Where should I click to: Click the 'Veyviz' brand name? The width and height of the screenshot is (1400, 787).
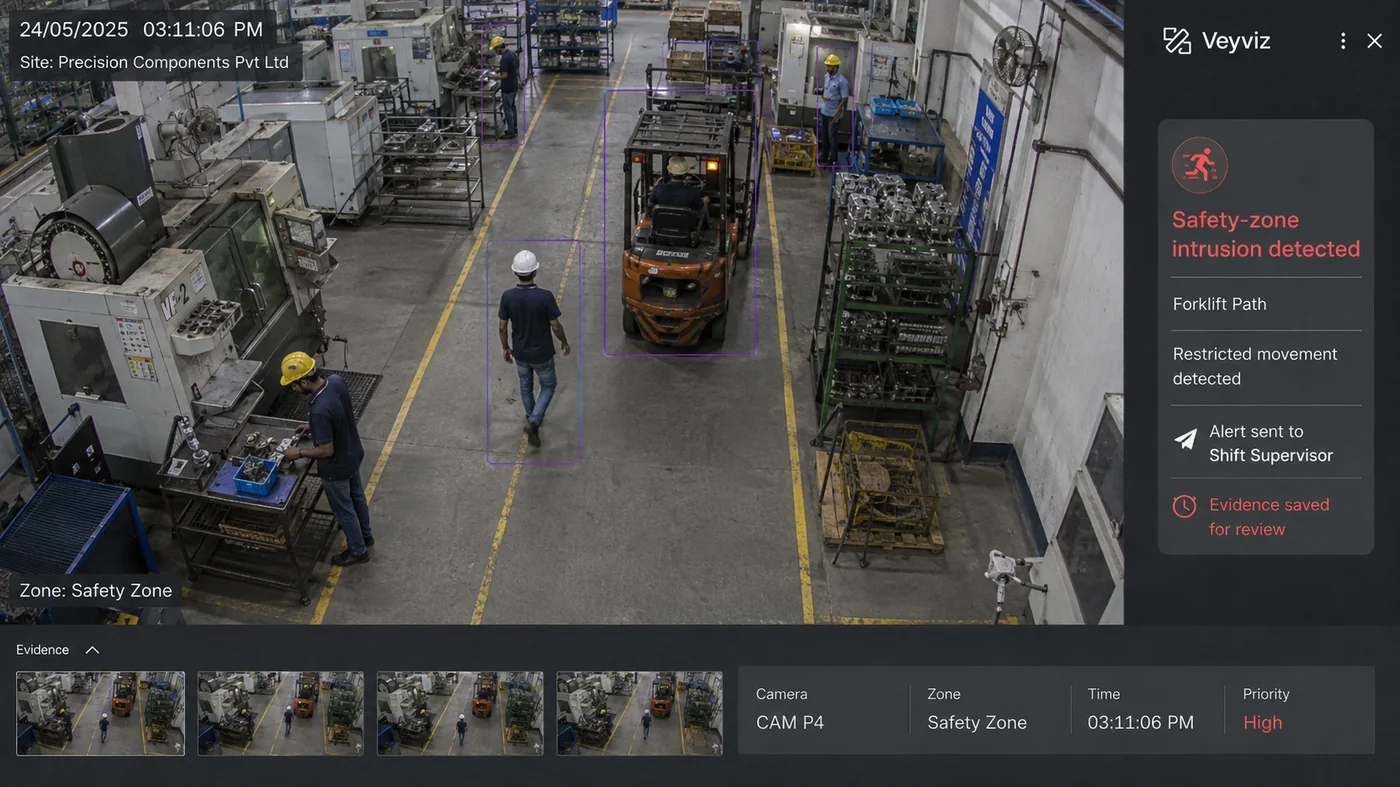(x=1236, y=41)
